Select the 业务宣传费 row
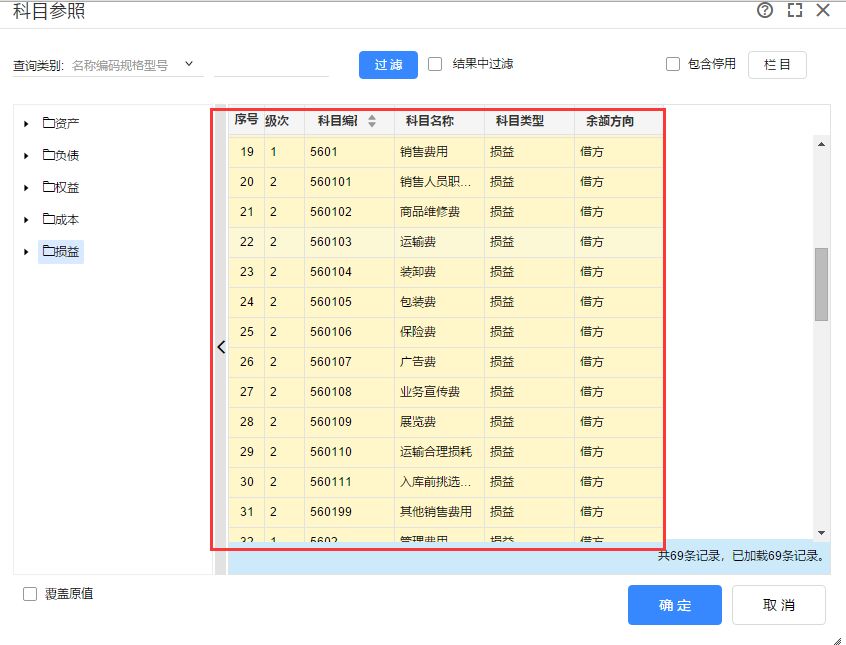Viewport: 846px width, 645px height. [x=446, y=391]
